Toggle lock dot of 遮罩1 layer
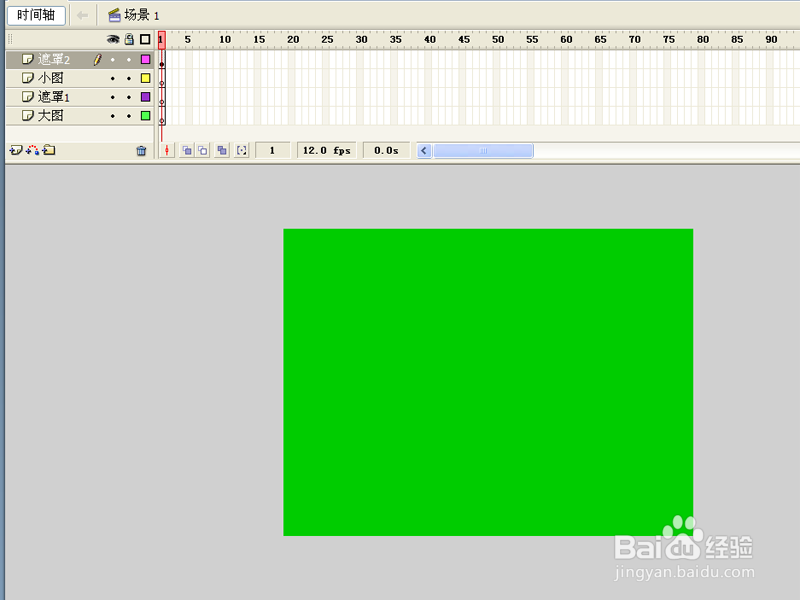The image size is (800, 600). (x=129, y=97)
